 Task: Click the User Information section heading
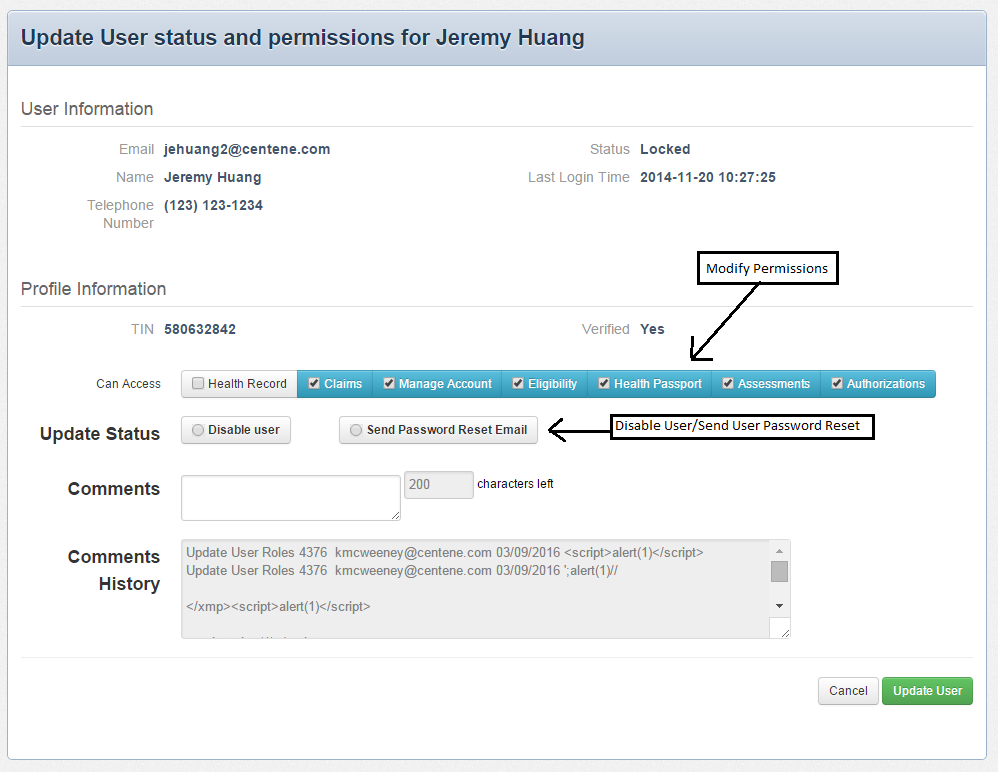coord(87,109)
